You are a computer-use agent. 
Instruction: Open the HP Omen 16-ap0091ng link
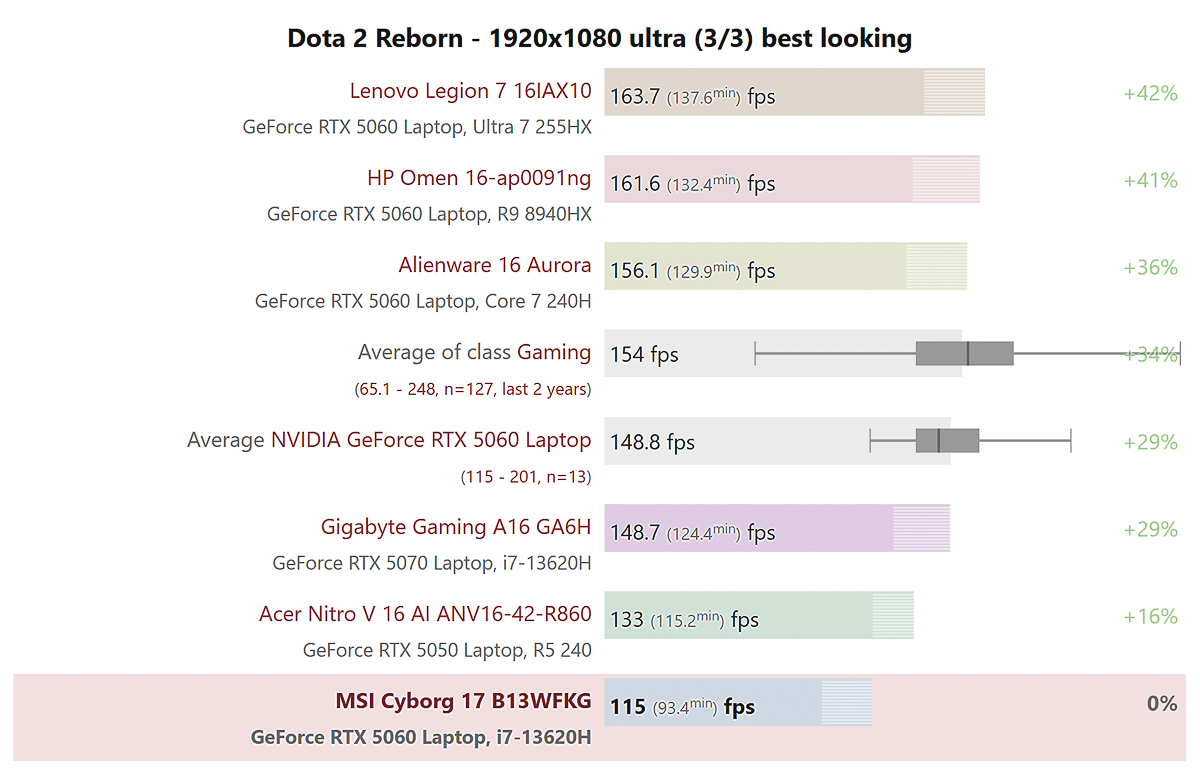(479, 178)
